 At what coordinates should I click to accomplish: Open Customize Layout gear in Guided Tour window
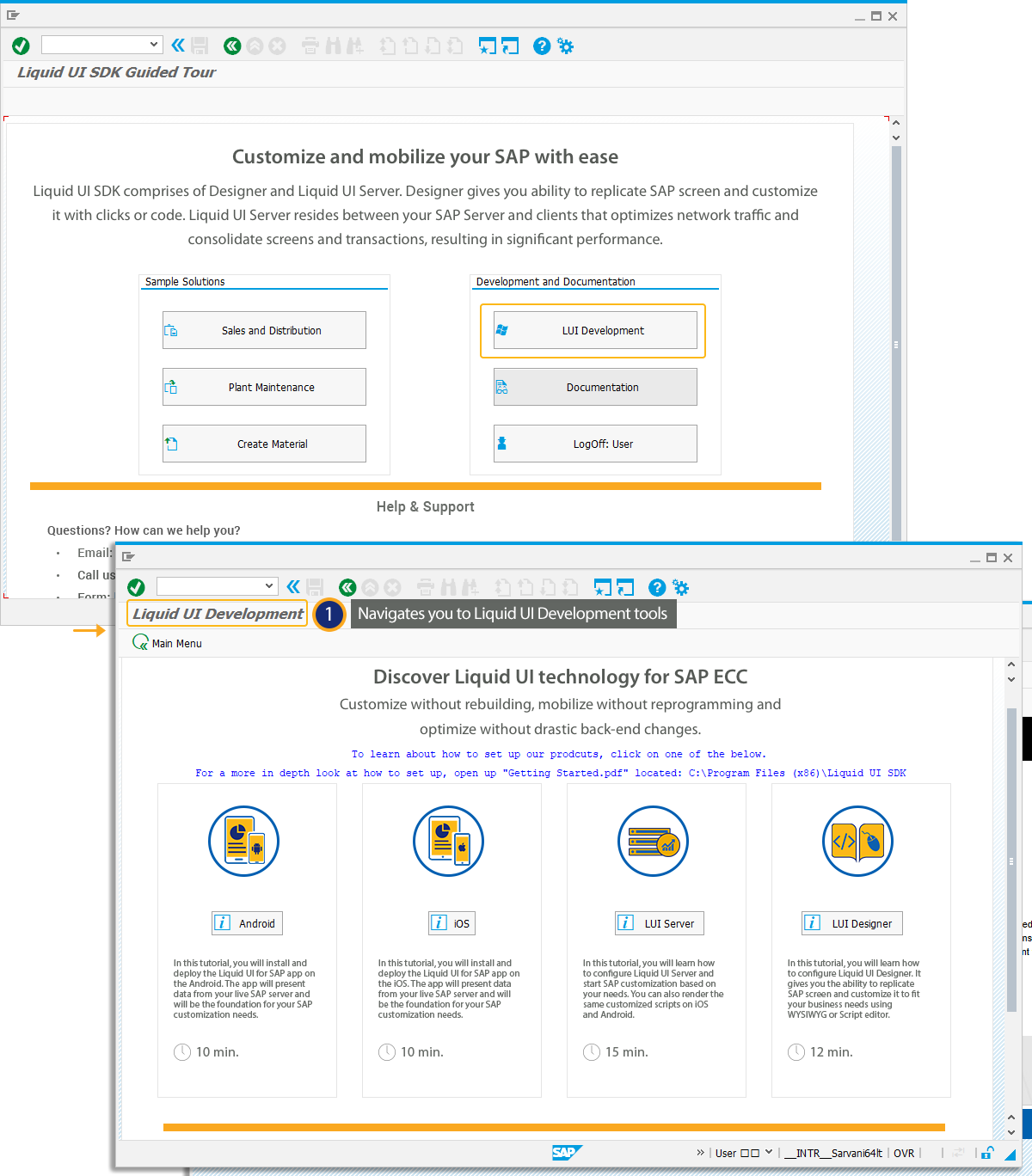point(565,46)
